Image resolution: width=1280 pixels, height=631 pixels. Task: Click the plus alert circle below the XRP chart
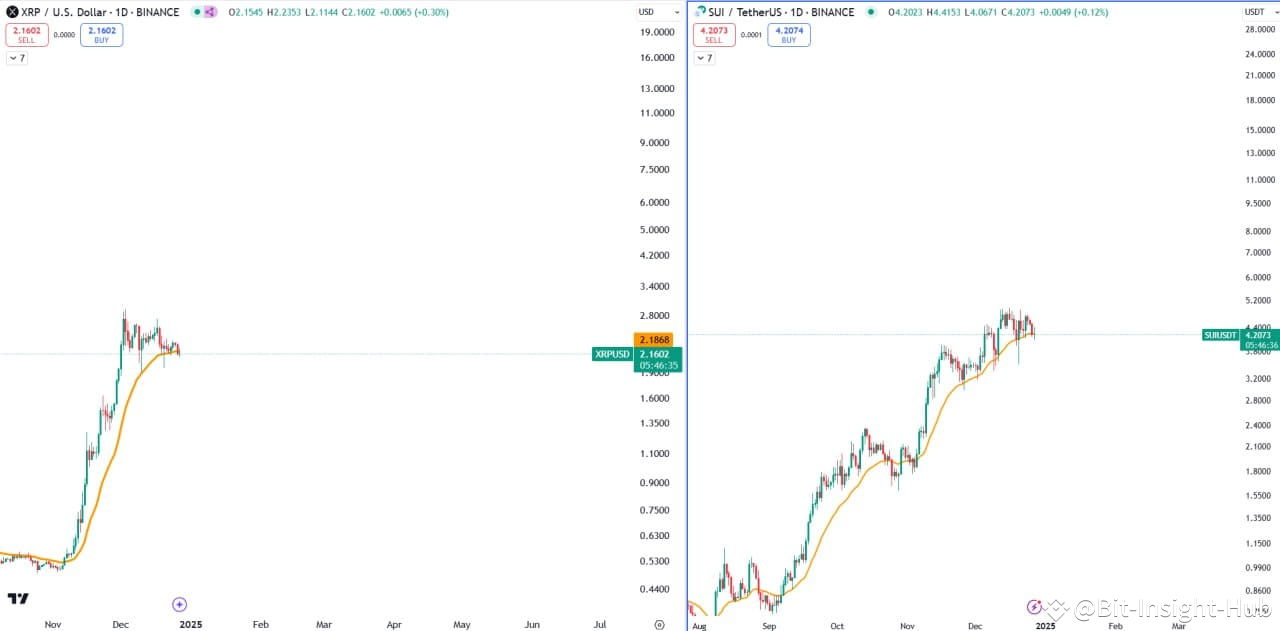point(179,604)
